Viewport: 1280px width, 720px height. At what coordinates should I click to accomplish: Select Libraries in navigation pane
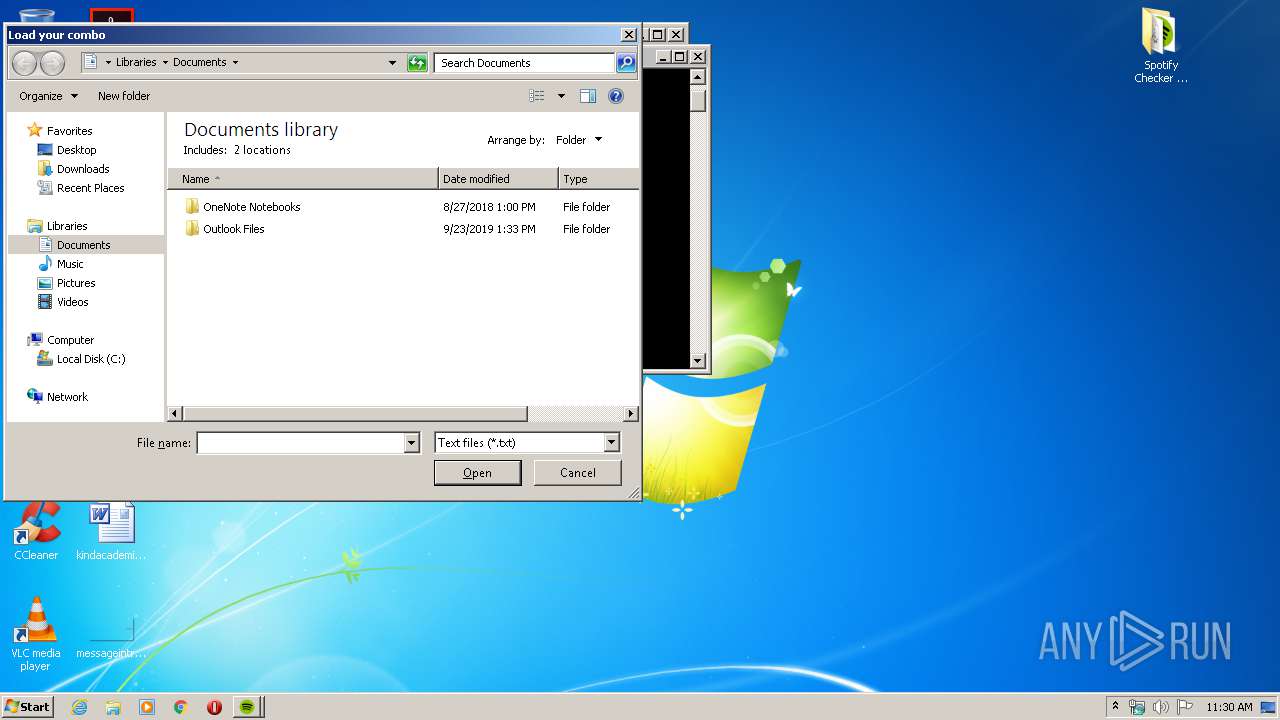coord(67,226)
